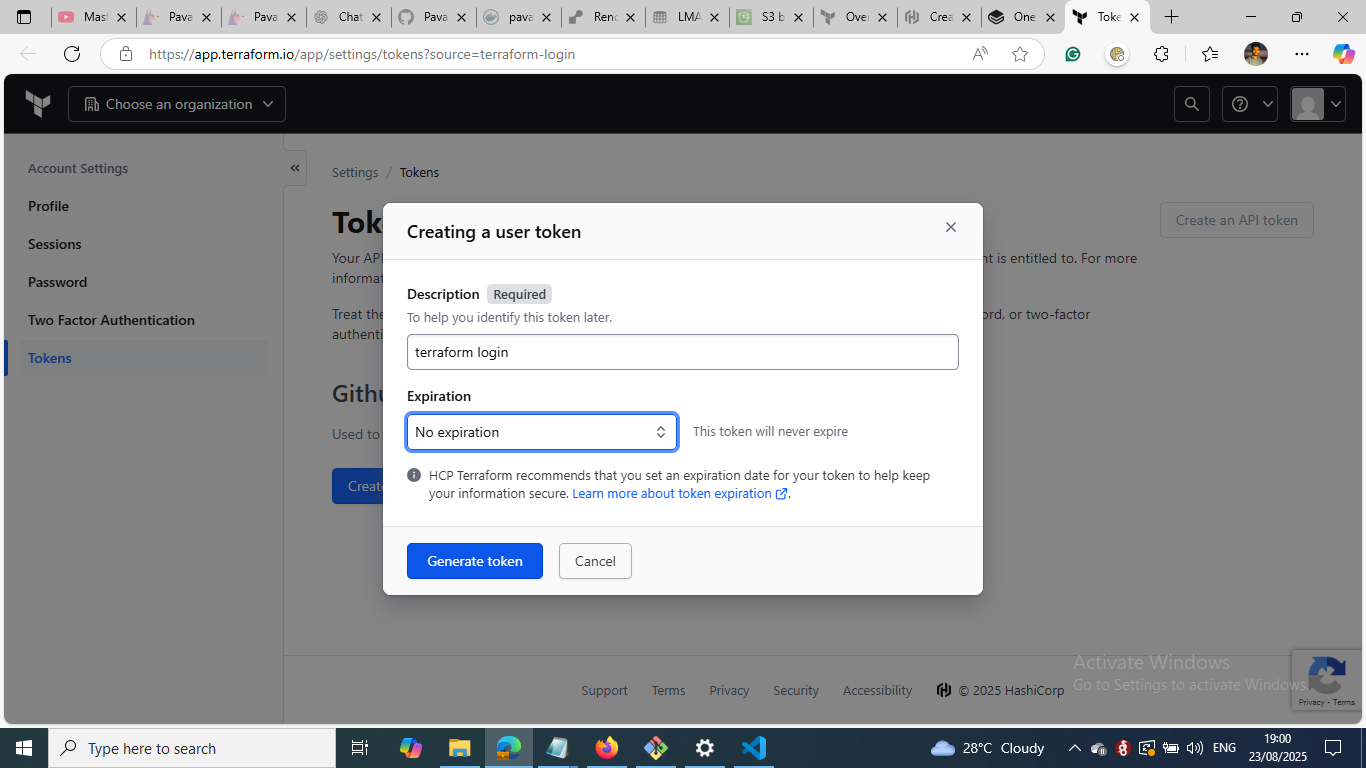
Task: Open Firefox from the taskbar
Action: pyautogui.click(x=606, y=748)
